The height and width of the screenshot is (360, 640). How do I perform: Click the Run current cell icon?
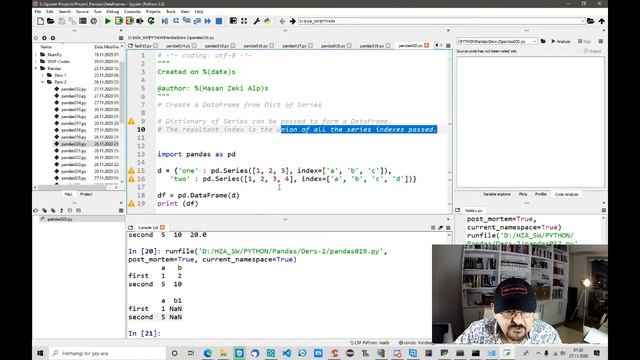119,21
